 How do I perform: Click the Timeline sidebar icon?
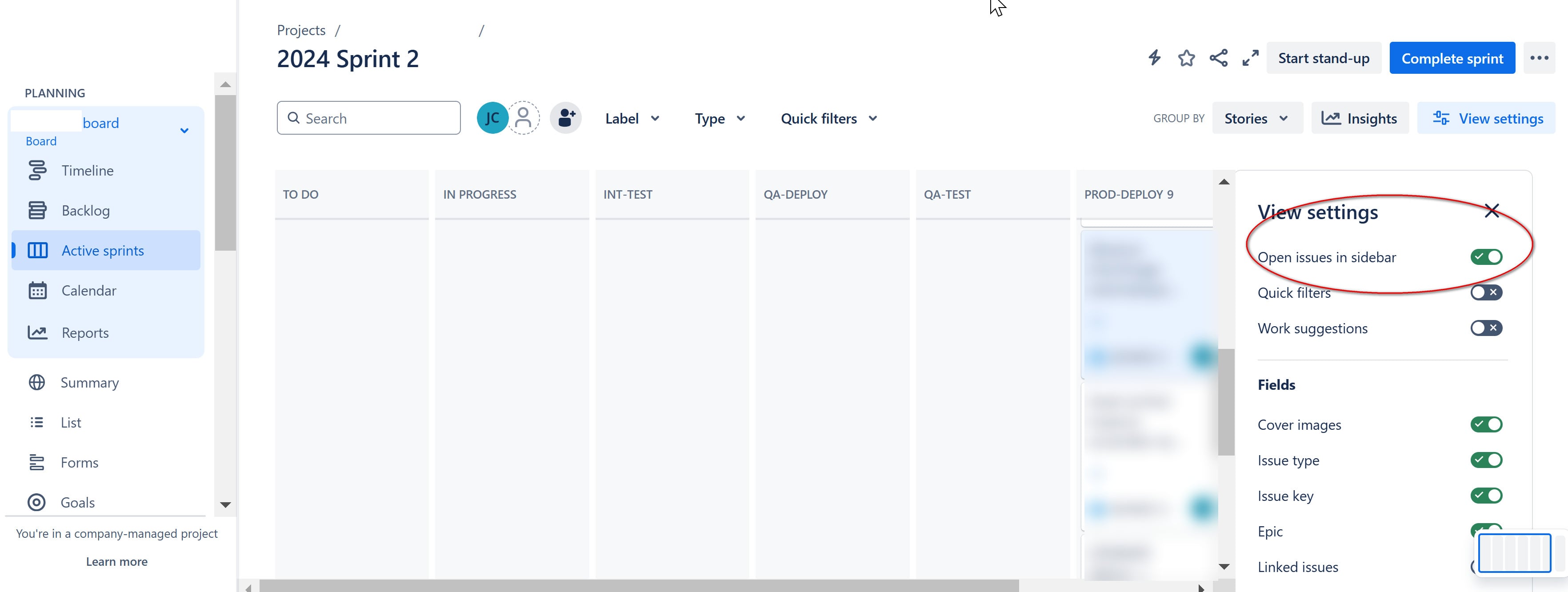click(x=37, y=170)
